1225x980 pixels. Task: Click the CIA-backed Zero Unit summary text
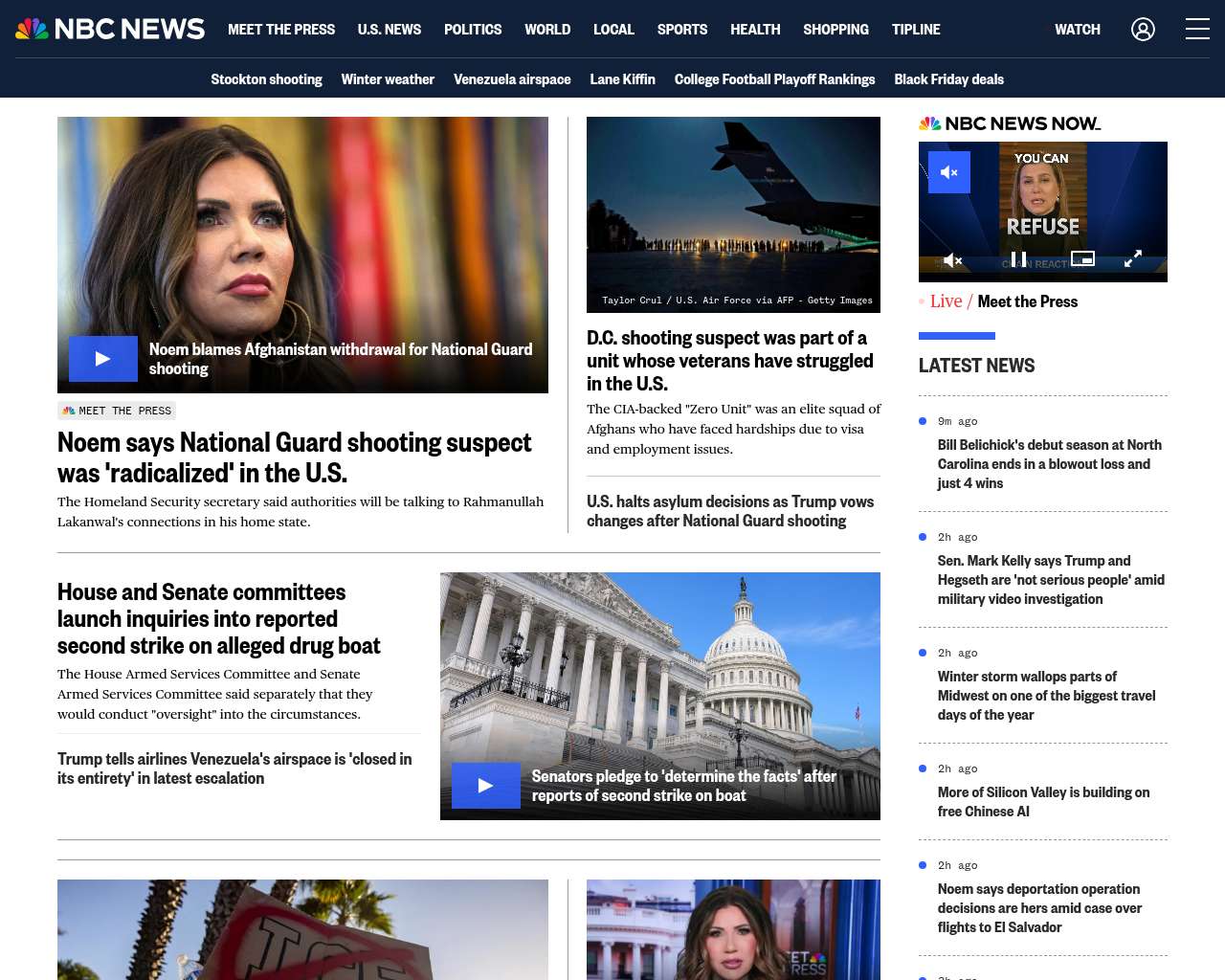733,429
